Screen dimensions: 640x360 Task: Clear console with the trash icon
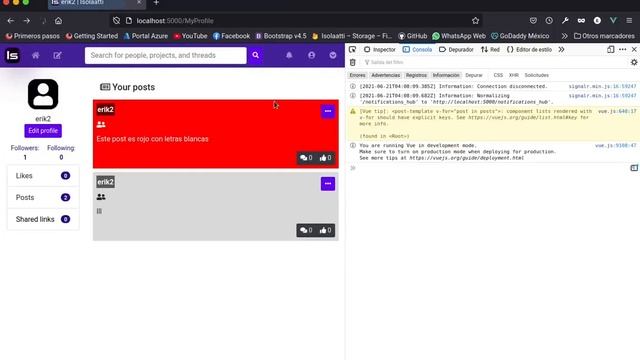coord(353,62)
